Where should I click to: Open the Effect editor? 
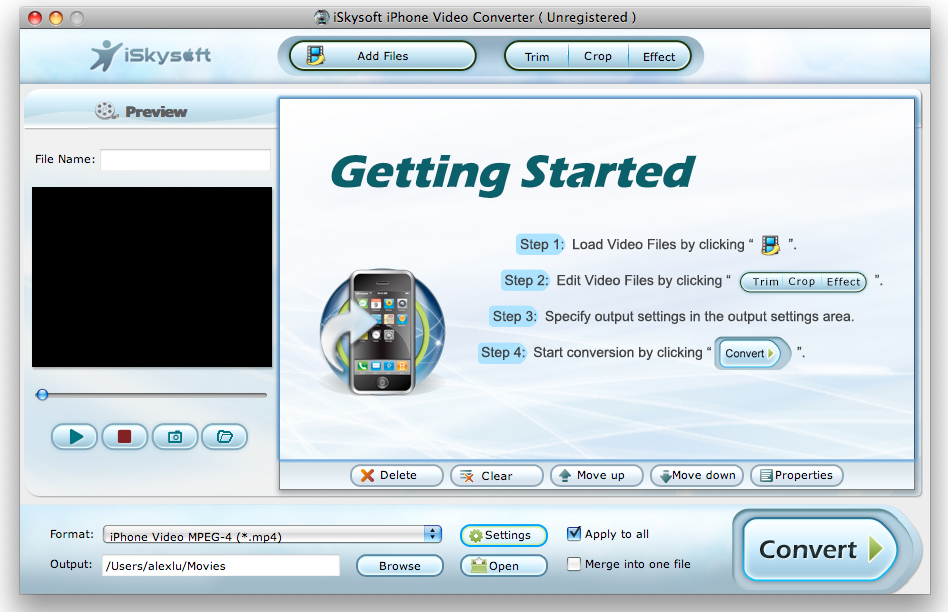coord(659,56)
